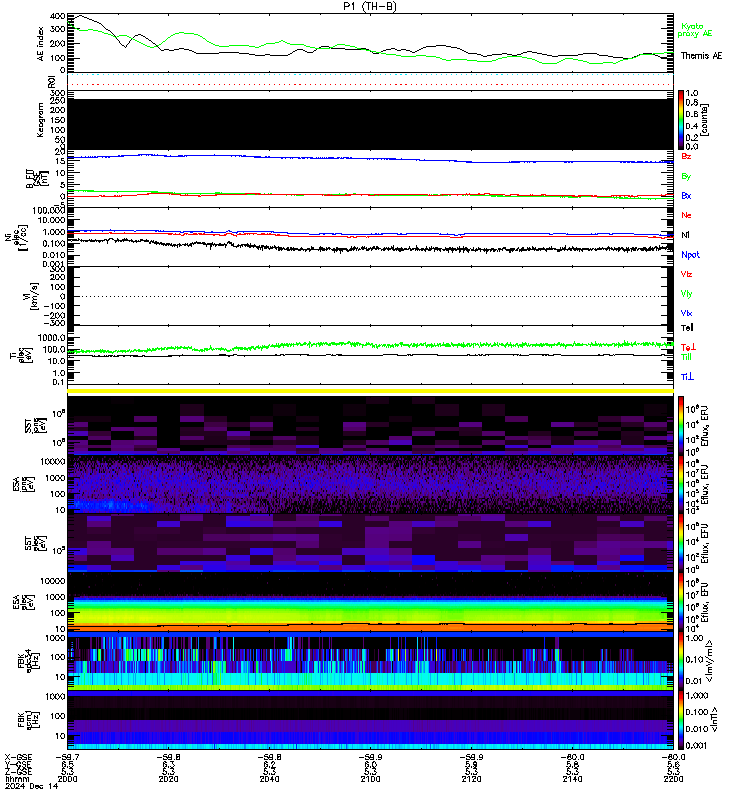This screenshot has width=750, height=800.
Task: Click the plot title "P1 (TH-B)"
Action: 369,6
